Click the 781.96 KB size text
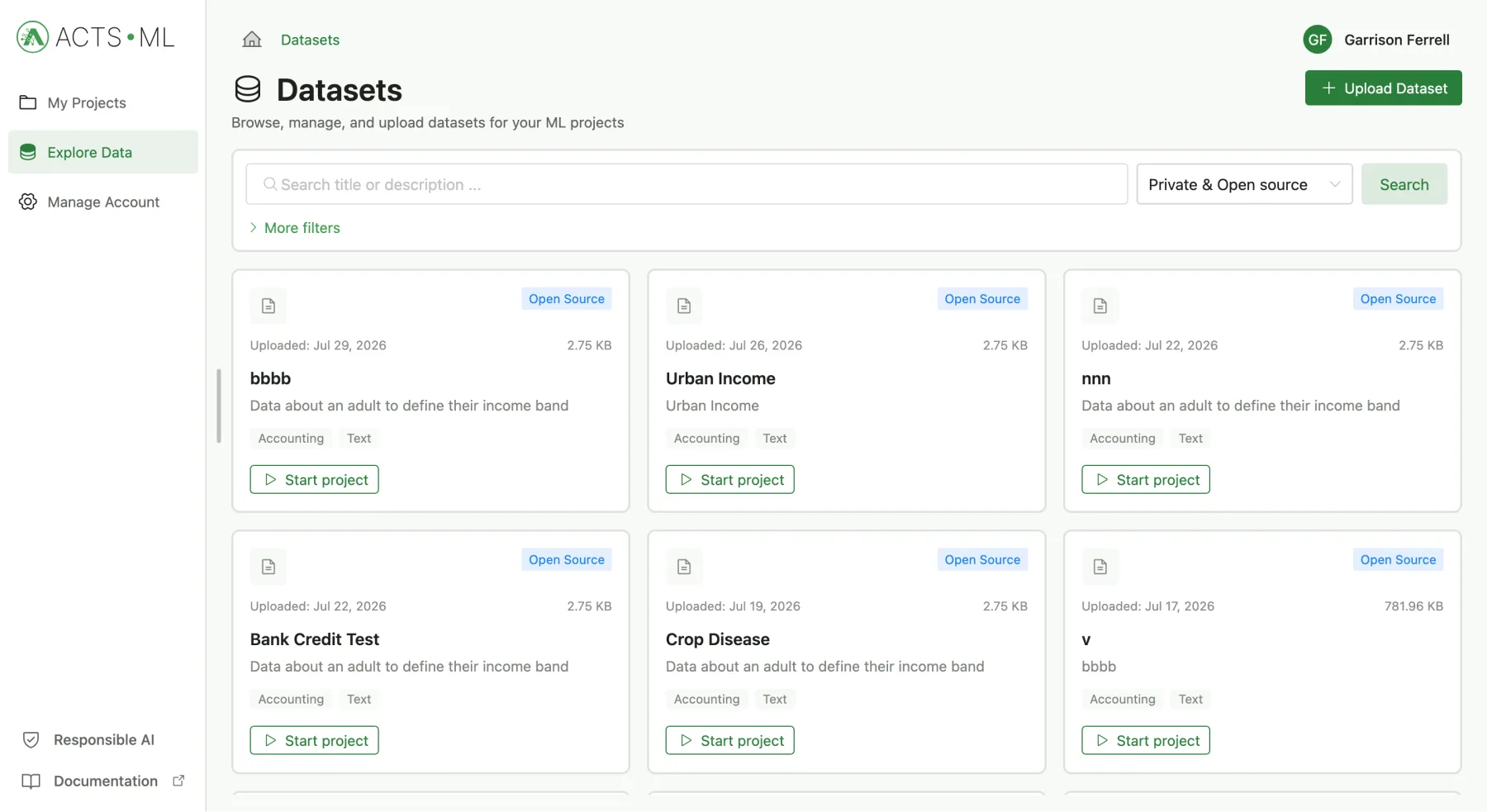 point(1413,606)
